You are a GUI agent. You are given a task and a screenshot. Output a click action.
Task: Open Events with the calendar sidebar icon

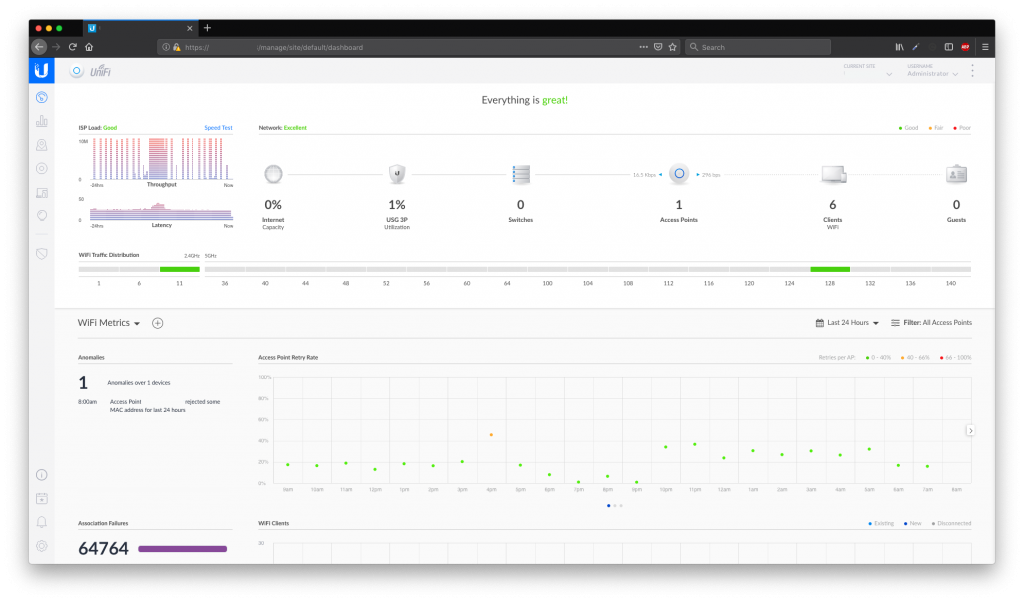pyautogui.click(x=41, y=497)
